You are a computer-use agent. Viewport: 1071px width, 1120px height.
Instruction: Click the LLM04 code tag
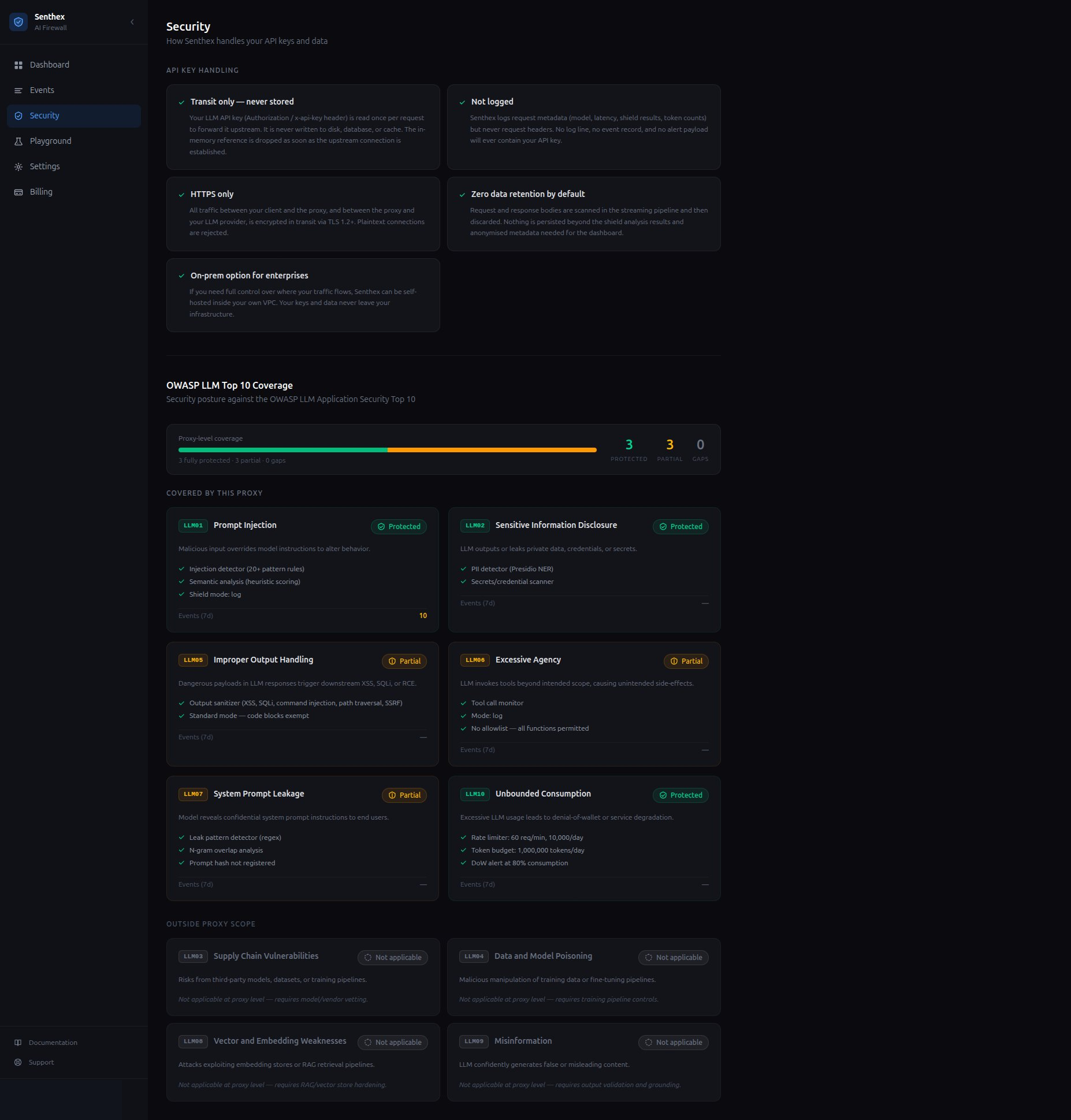point(474,957)
